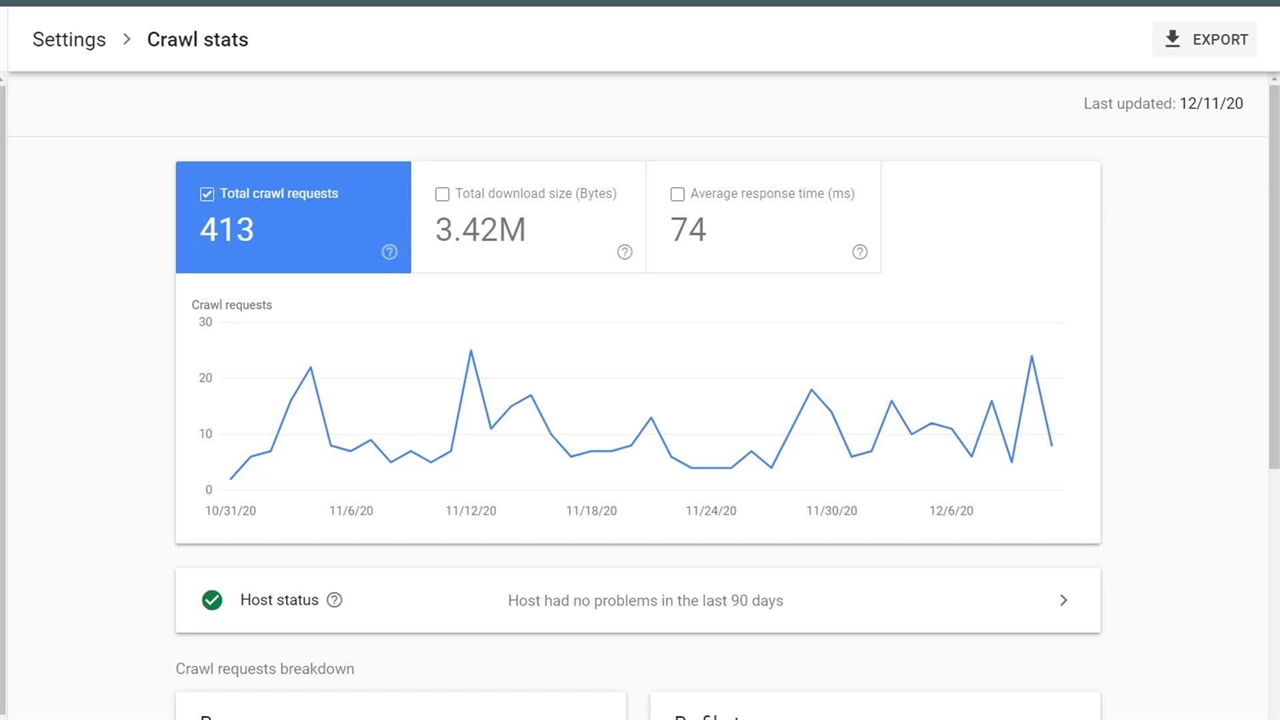Go back to Settings via breadcrumb

tap(69, 40)
